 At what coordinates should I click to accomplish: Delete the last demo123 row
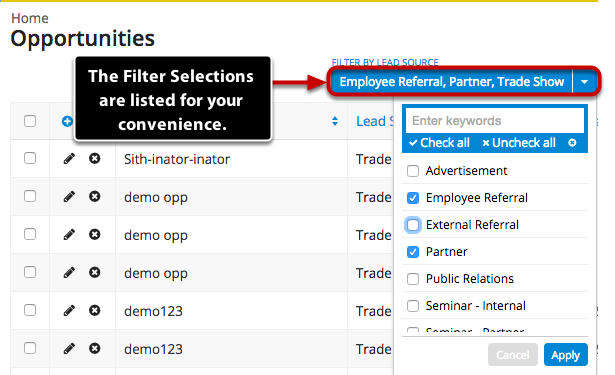click(x=95, y=348)
